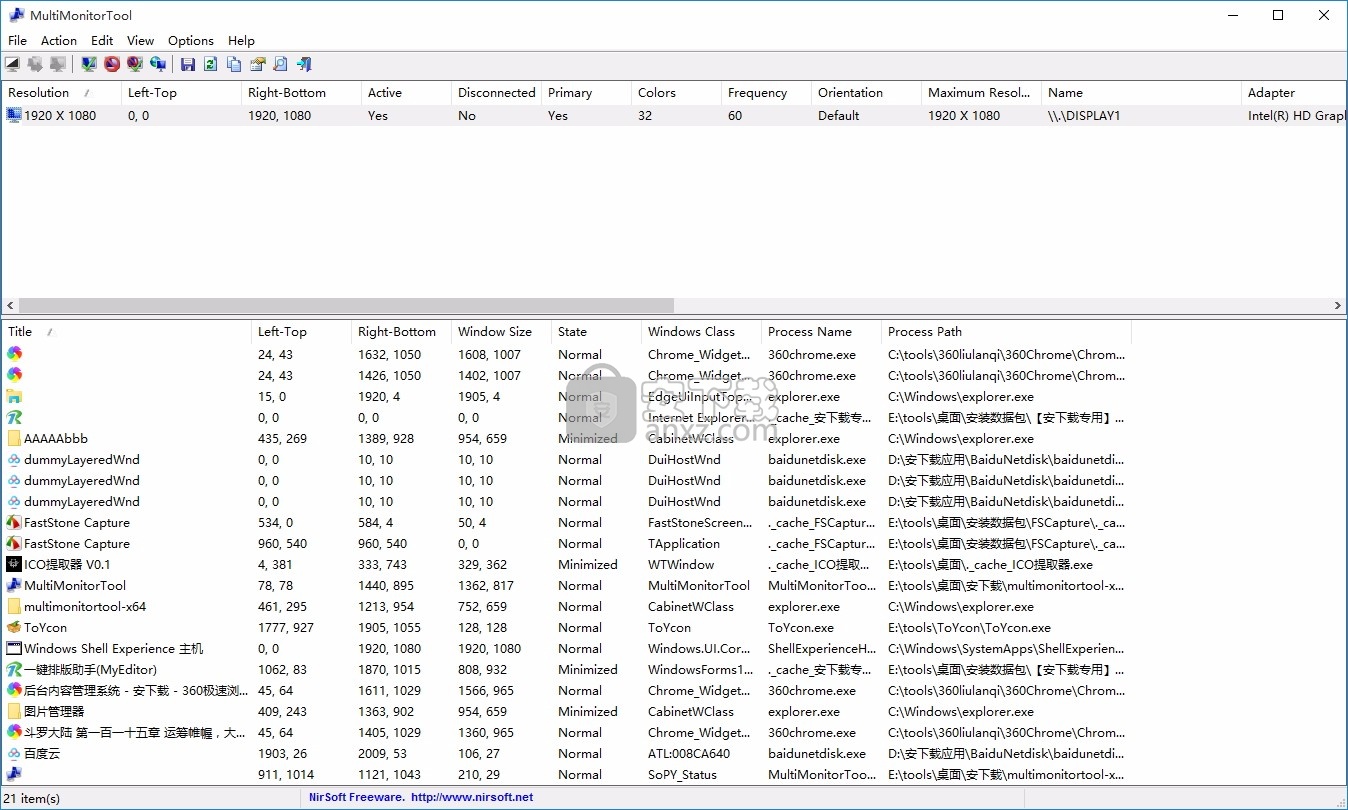The image size is (1348, 810).
Task: Click the Orientation column header
Action: click(x=866, y=92)
